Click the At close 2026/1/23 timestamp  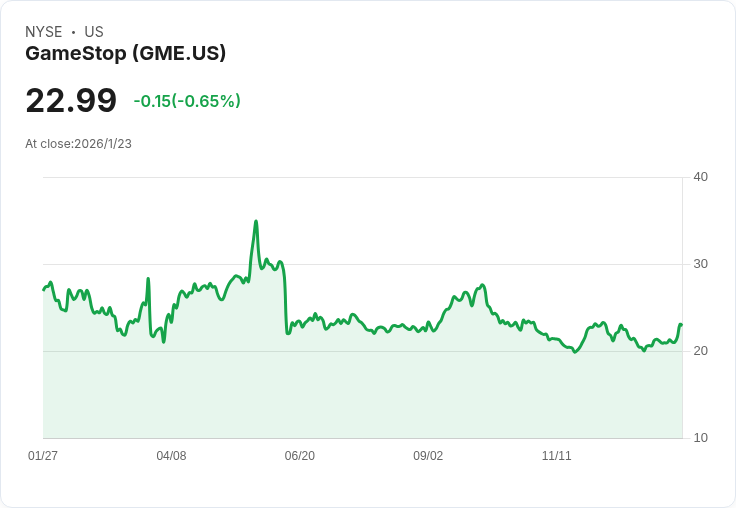pyautogui.click(x=79, y=143)
